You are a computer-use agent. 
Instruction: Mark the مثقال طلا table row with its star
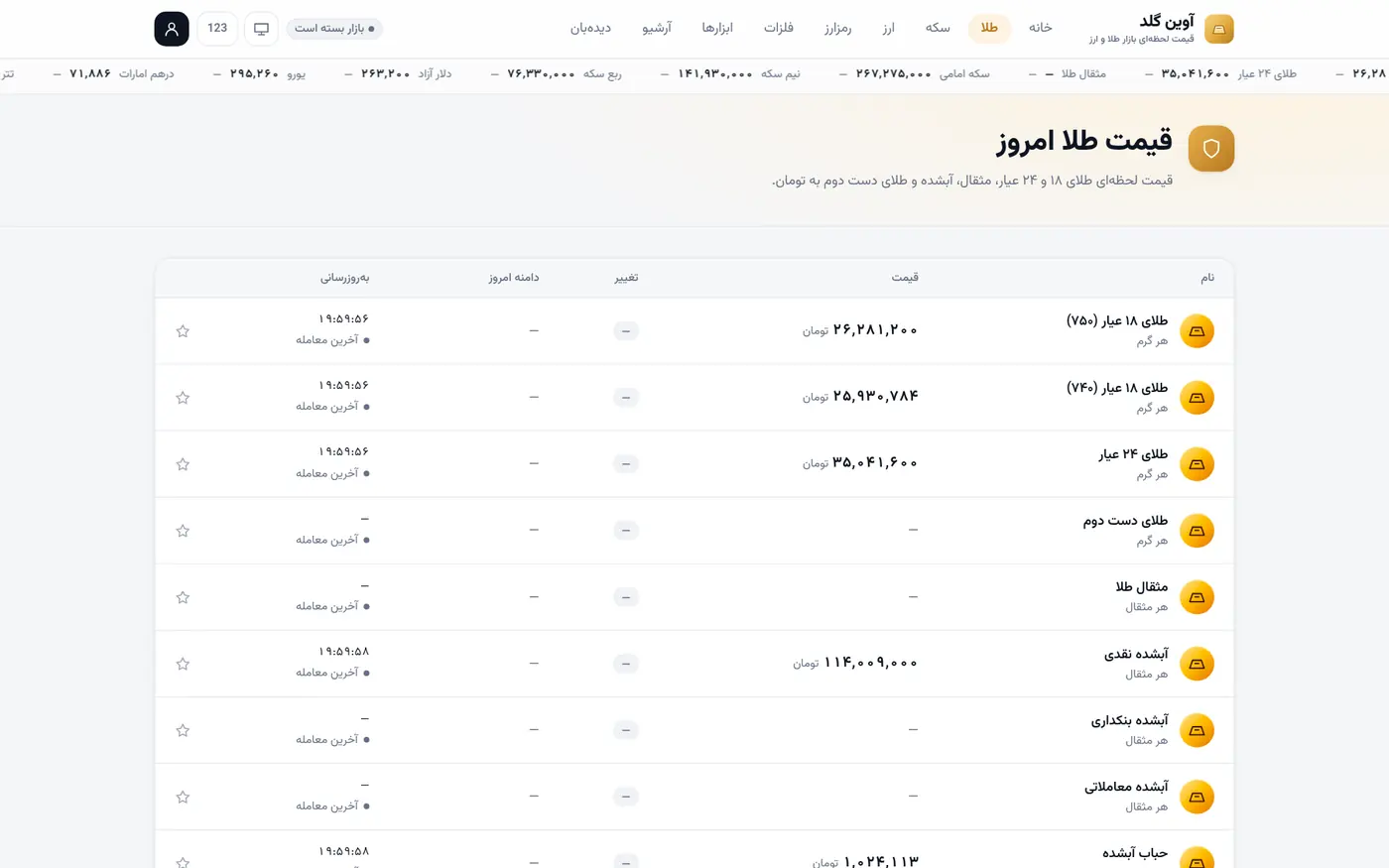[183, 597]
